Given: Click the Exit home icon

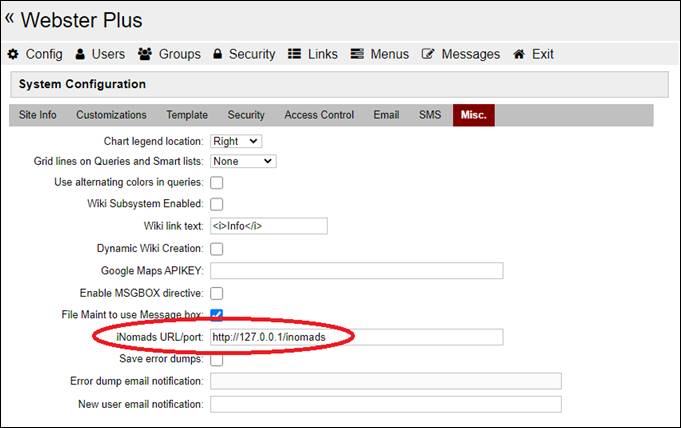Looking at the screenshot, I should point(519,54).
